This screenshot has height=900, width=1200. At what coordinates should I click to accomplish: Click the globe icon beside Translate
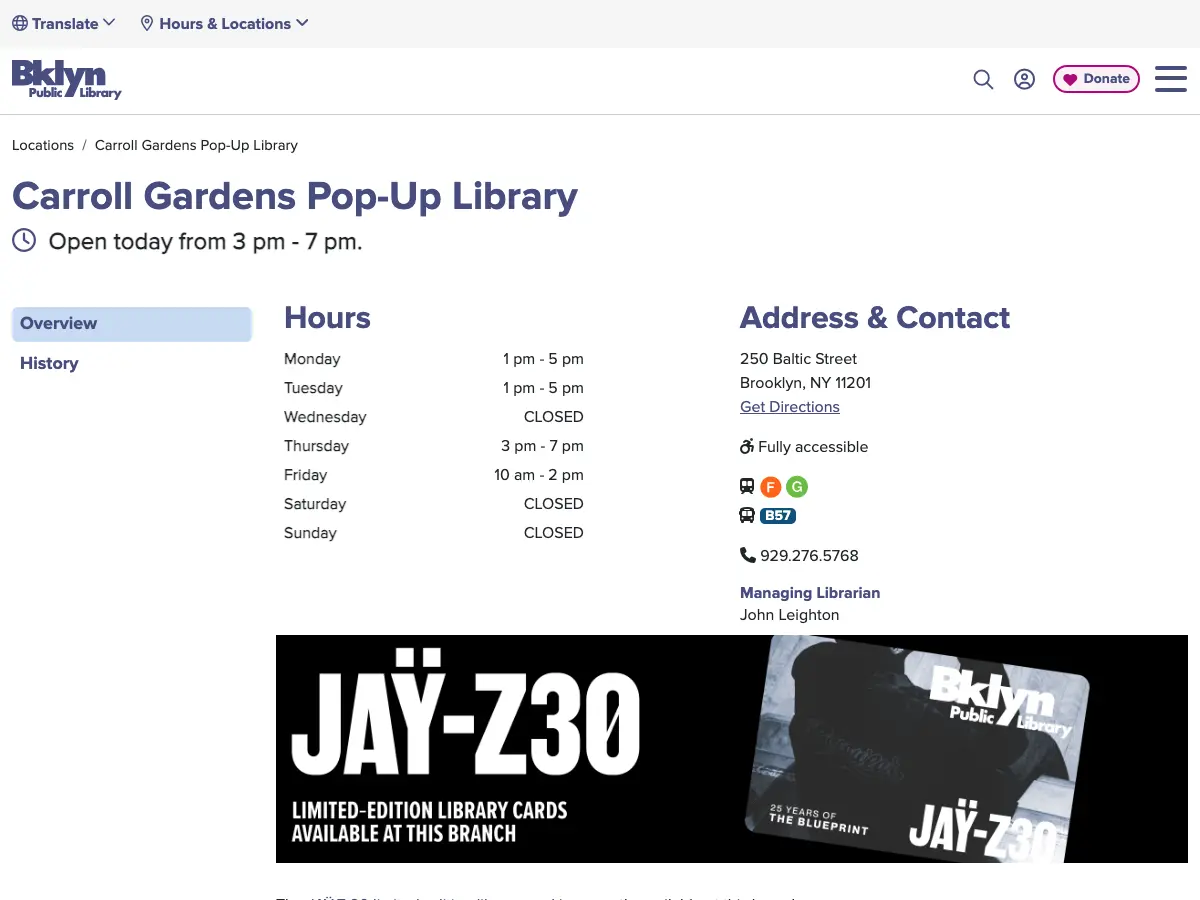20,23
